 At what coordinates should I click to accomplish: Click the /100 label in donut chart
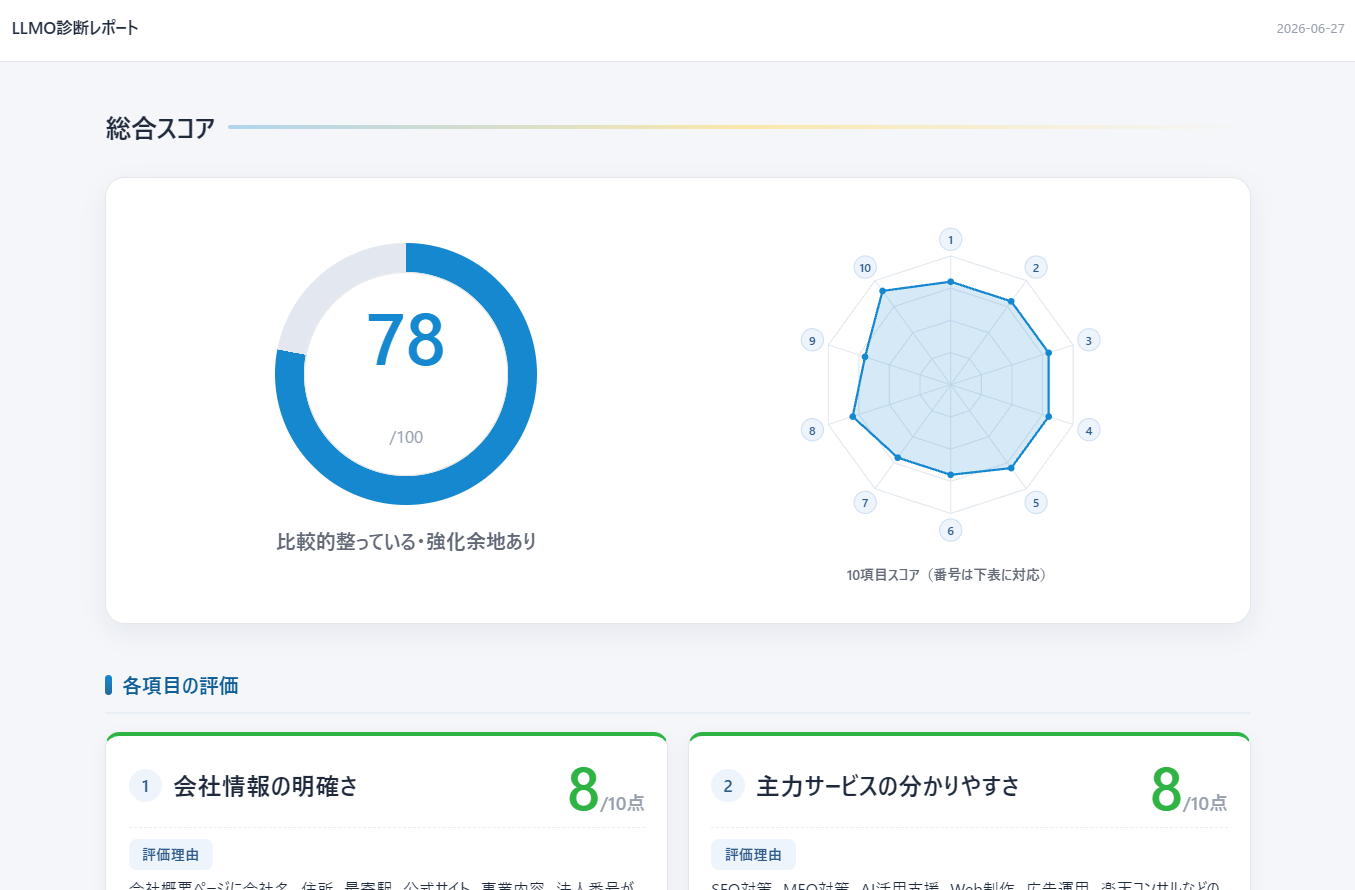[406, 437]
